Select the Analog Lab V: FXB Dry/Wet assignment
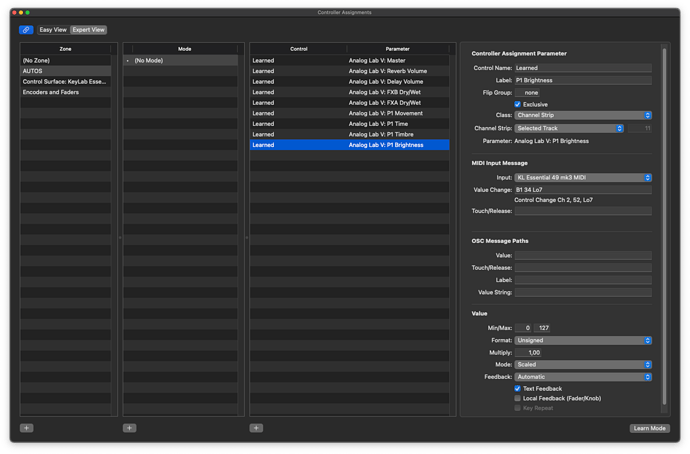 coord(350,92)
